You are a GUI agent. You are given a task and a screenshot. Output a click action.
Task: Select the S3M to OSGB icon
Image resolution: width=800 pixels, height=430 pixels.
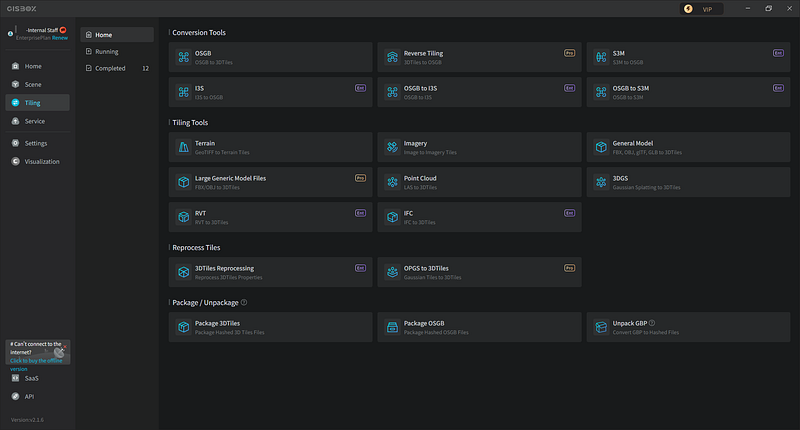click(x=601, y=57)
